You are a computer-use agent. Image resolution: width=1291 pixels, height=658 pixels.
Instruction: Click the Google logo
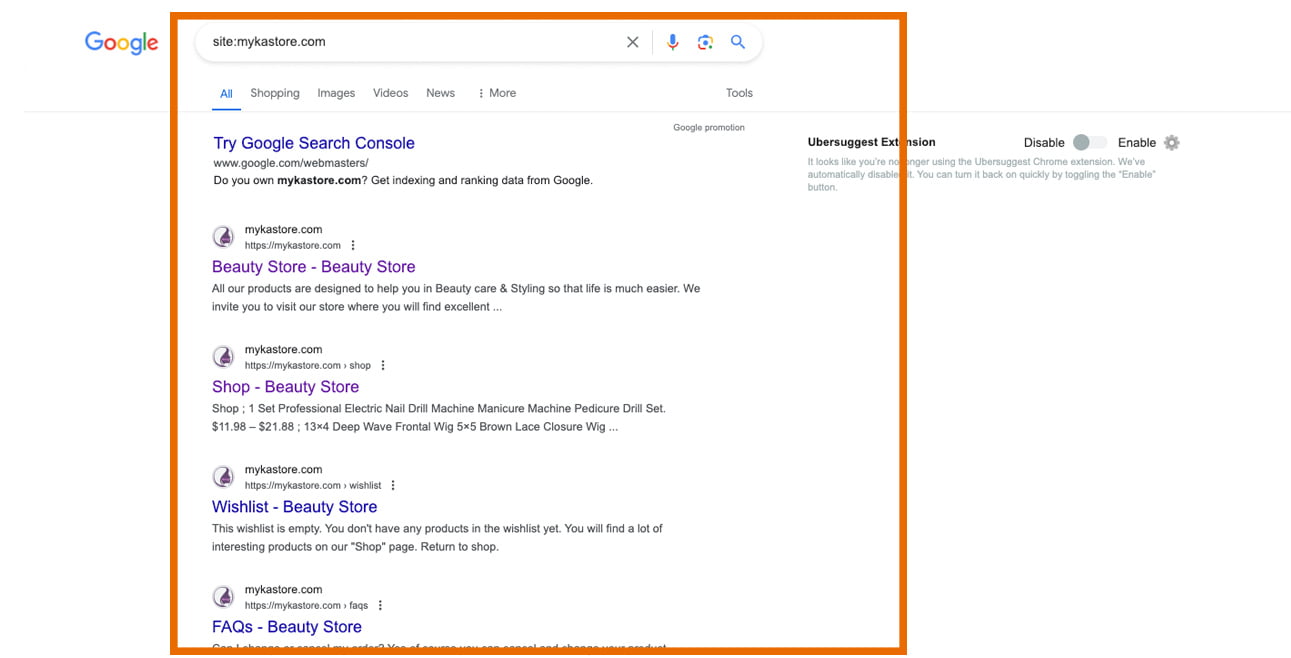[121, 42]
